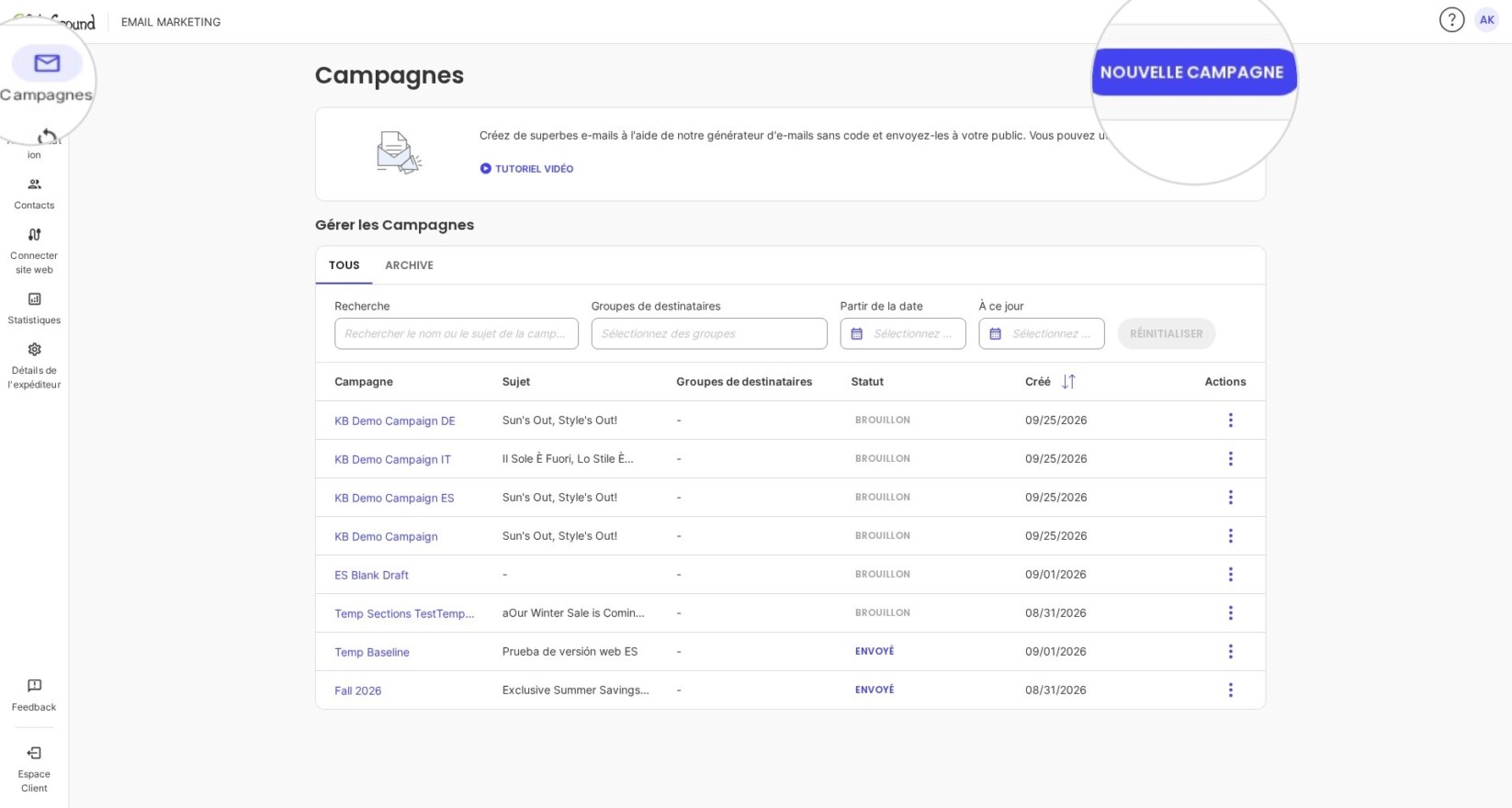Open actions menu for Temp Baseline
The image size is (1512, 808).
coord(1230,651)
